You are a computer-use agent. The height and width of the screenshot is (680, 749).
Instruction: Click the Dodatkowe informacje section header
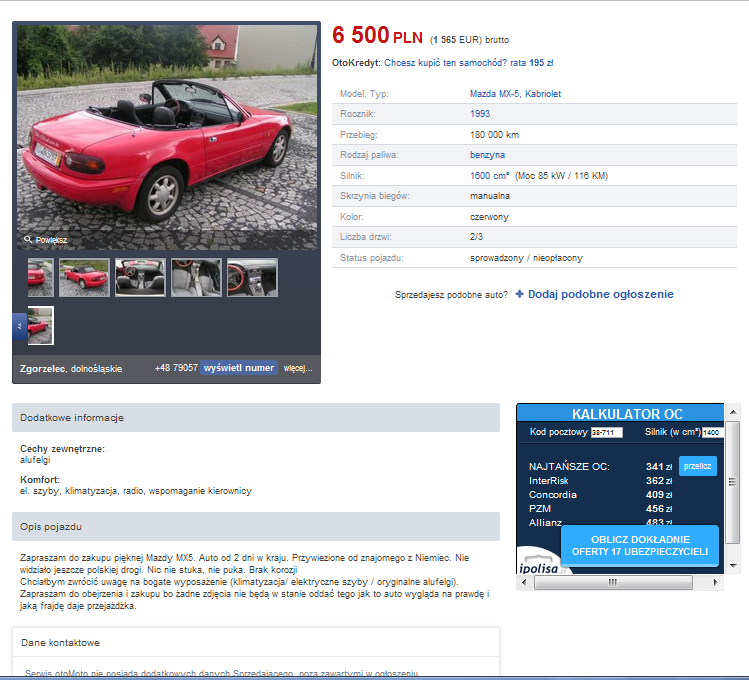pos(256,417)
